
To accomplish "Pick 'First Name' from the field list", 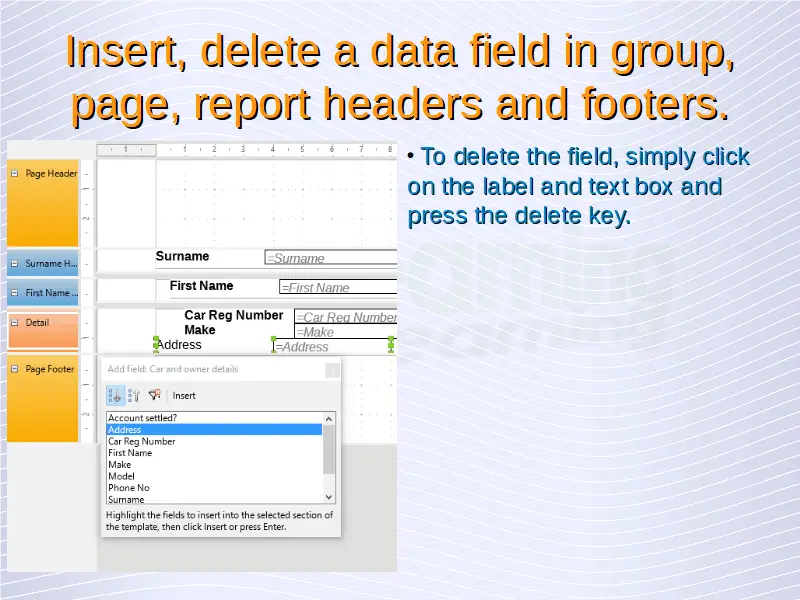I will (x=214, y=453).
